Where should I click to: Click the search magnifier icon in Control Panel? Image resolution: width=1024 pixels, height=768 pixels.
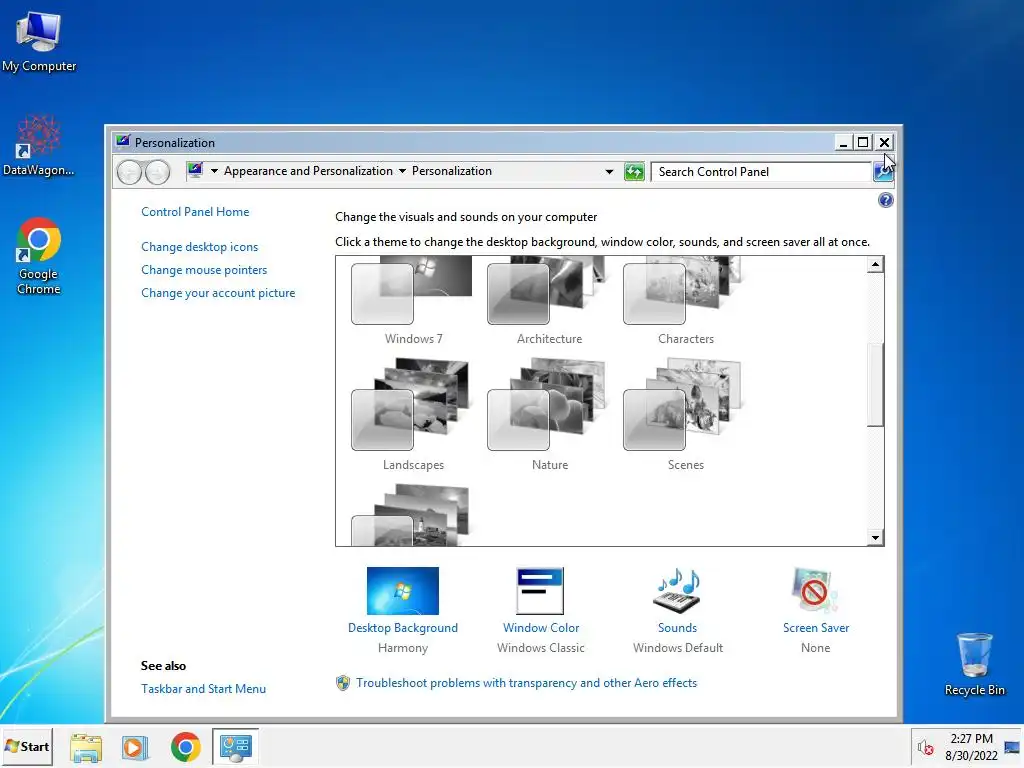[882, 172]
